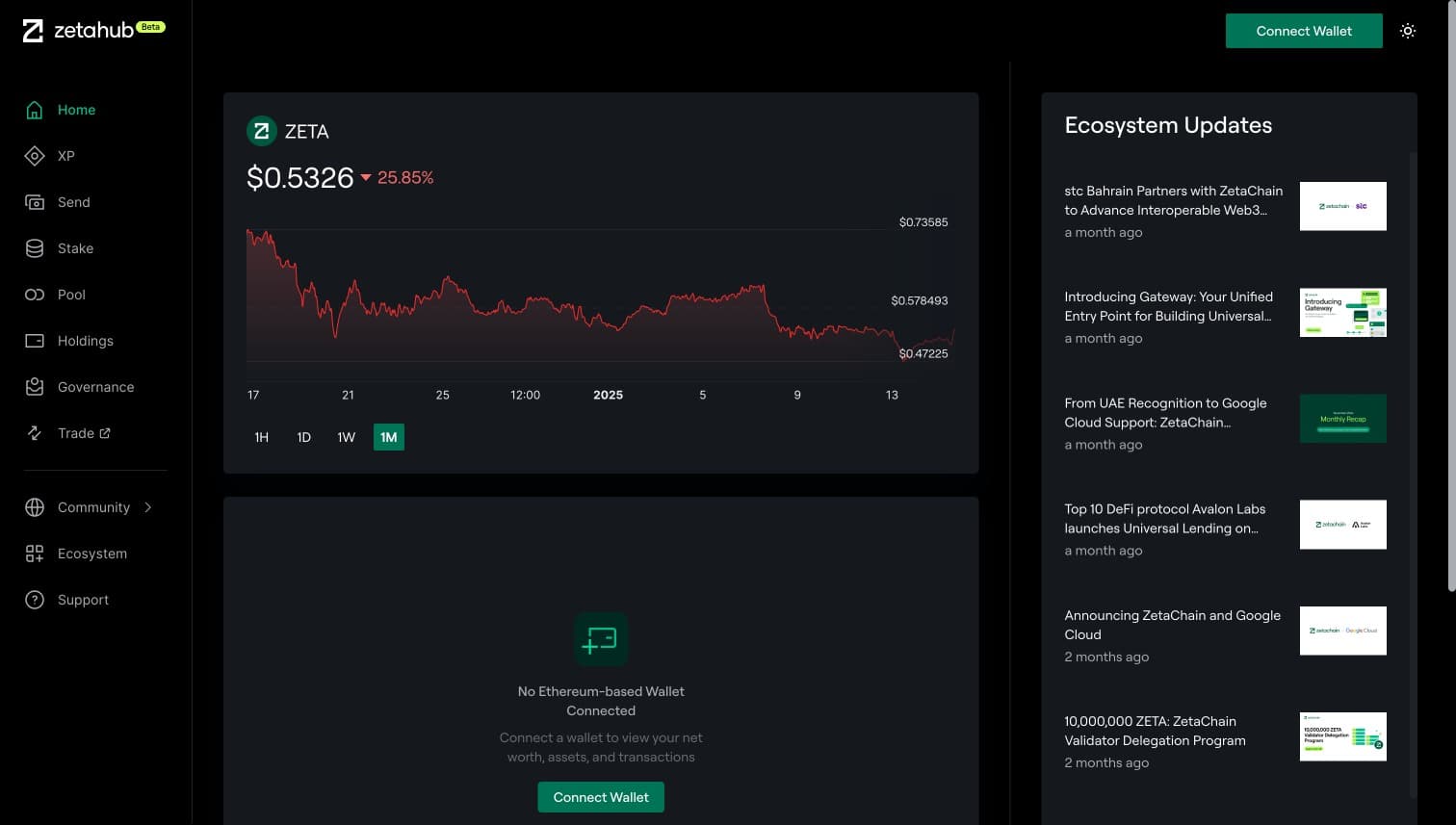Go to the Send page

pos(73,202)
